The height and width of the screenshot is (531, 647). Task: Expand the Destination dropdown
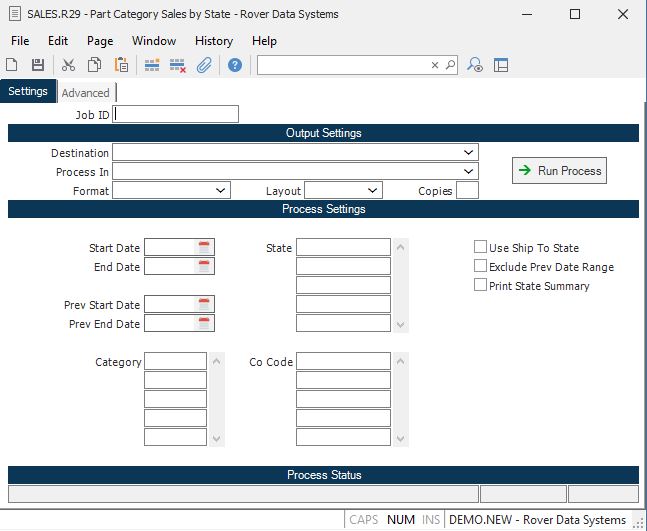(x=469, y=153)
